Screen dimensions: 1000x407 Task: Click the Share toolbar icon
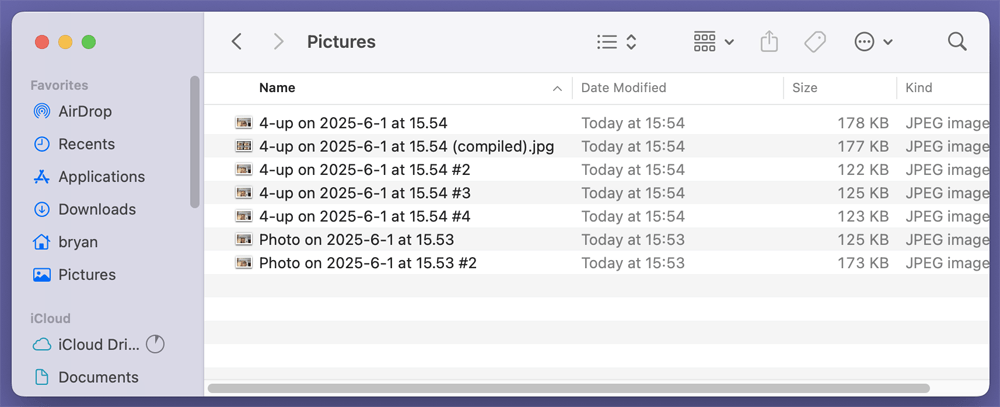(769, 41)
